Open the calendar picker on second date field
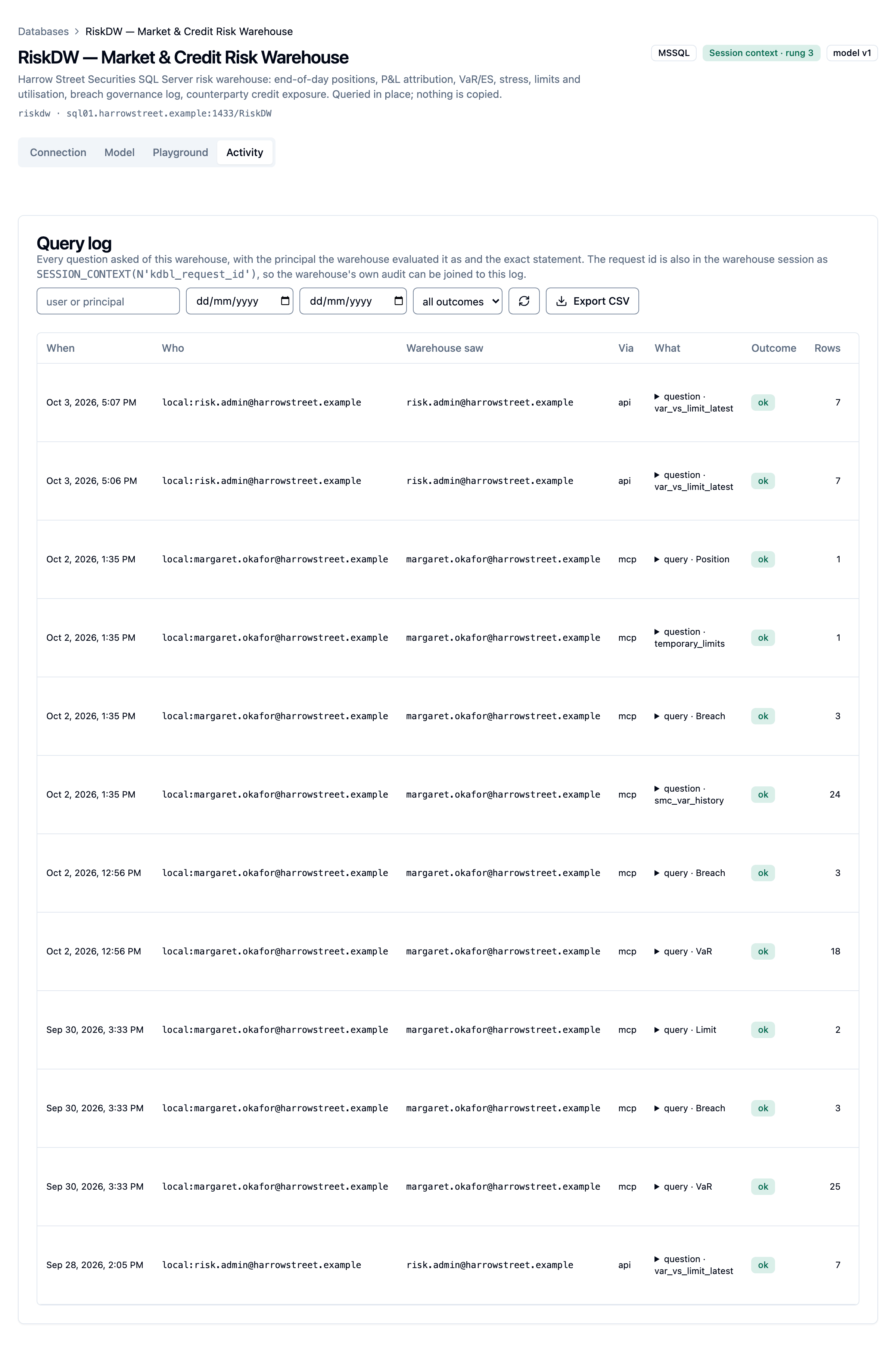 click(398, 301)
